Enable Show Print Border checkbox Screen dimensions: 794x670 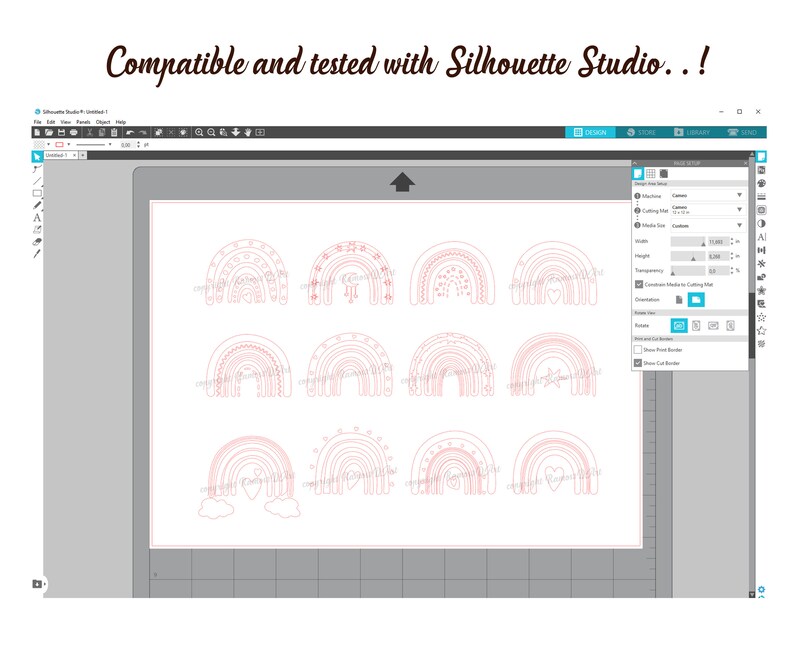click(x=638, y=349)
